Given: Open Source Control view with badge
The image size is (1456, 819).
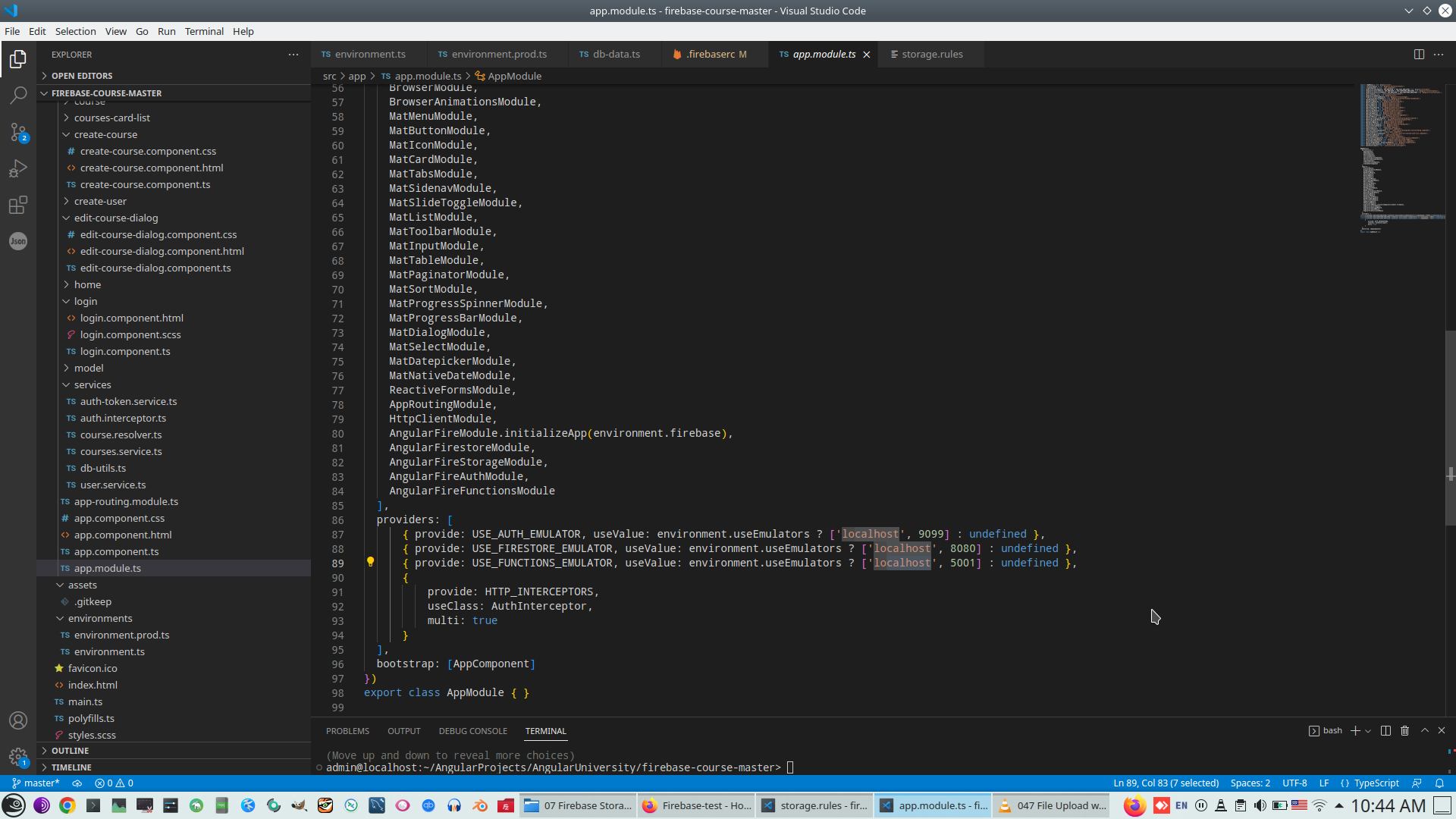Looking at the screenshot, I should (18, 132).
